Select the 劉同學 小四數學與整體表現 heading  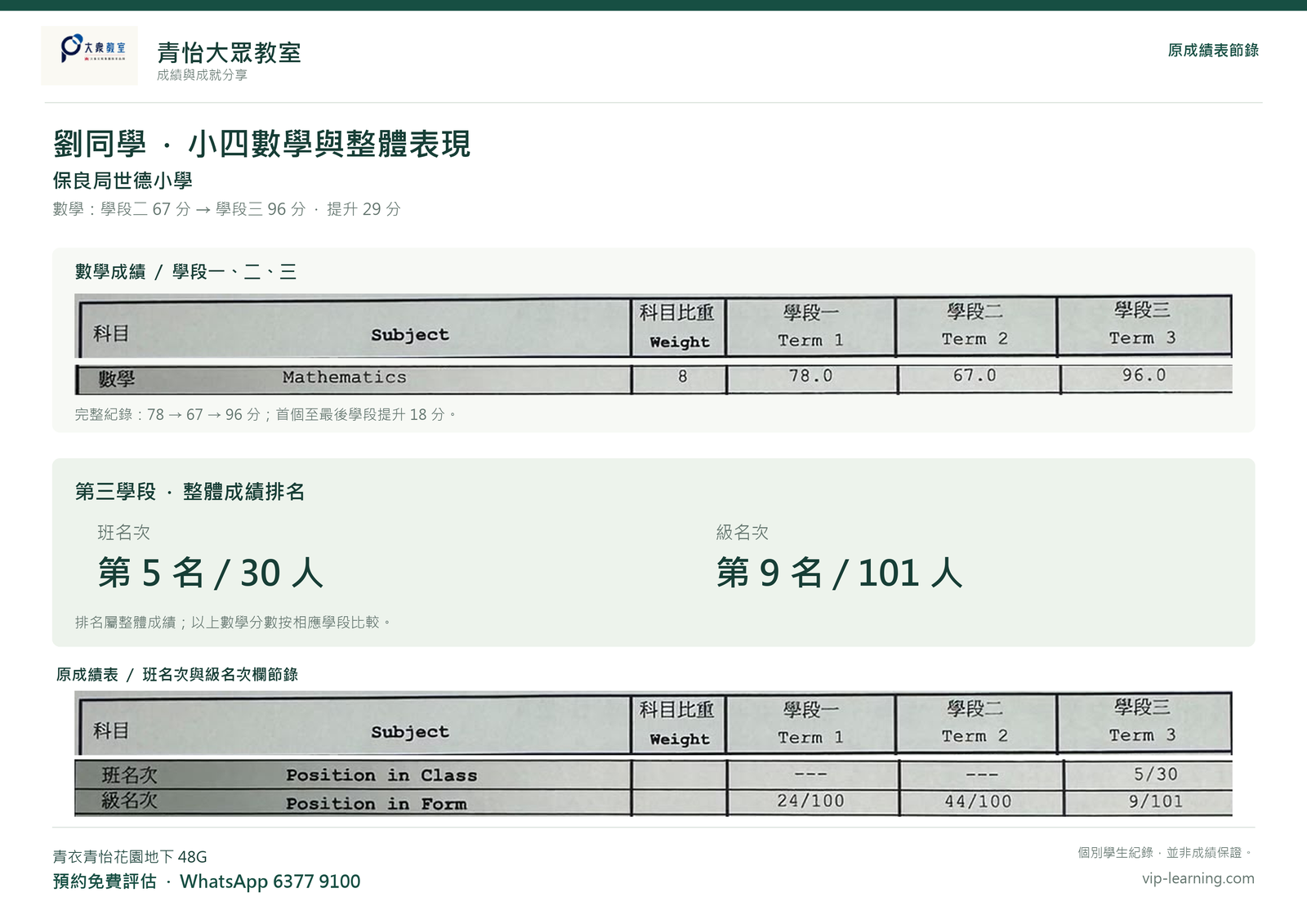(261, 144)
